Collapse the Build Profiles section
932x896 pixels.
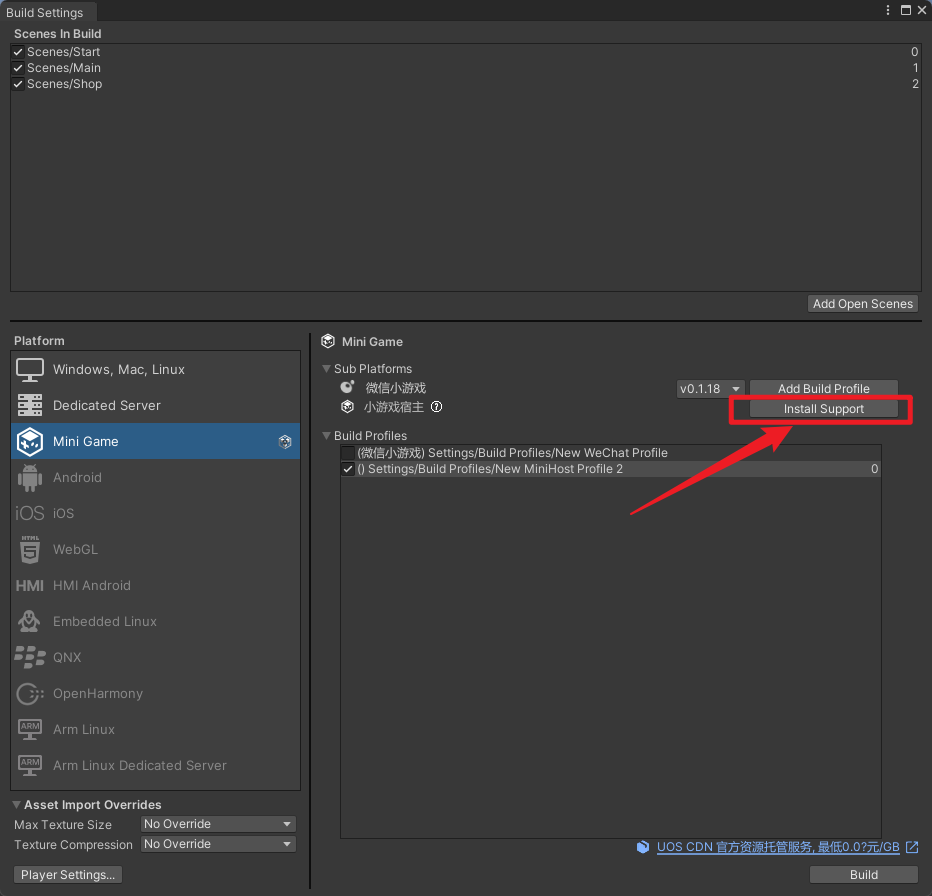(327, 436)
